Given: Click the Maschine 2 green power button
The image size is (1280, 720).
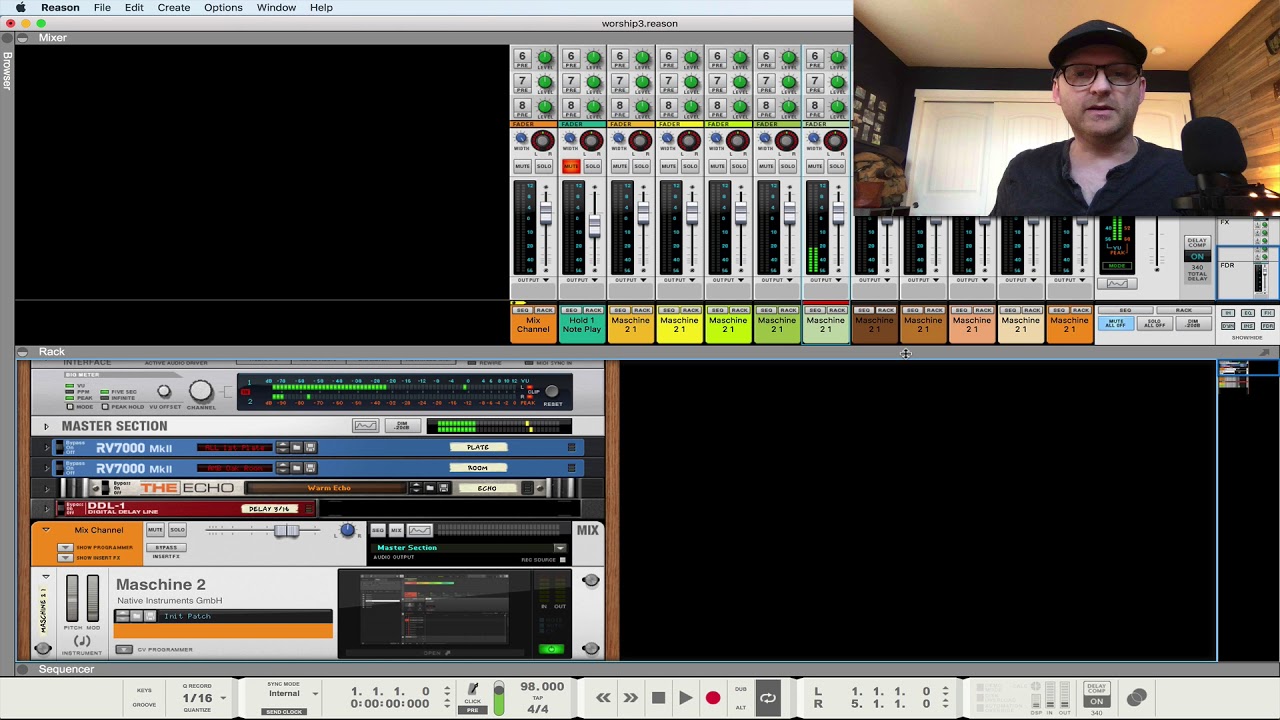Looking at the screenshot, I should pyautogui.click(x=551, y=649).
